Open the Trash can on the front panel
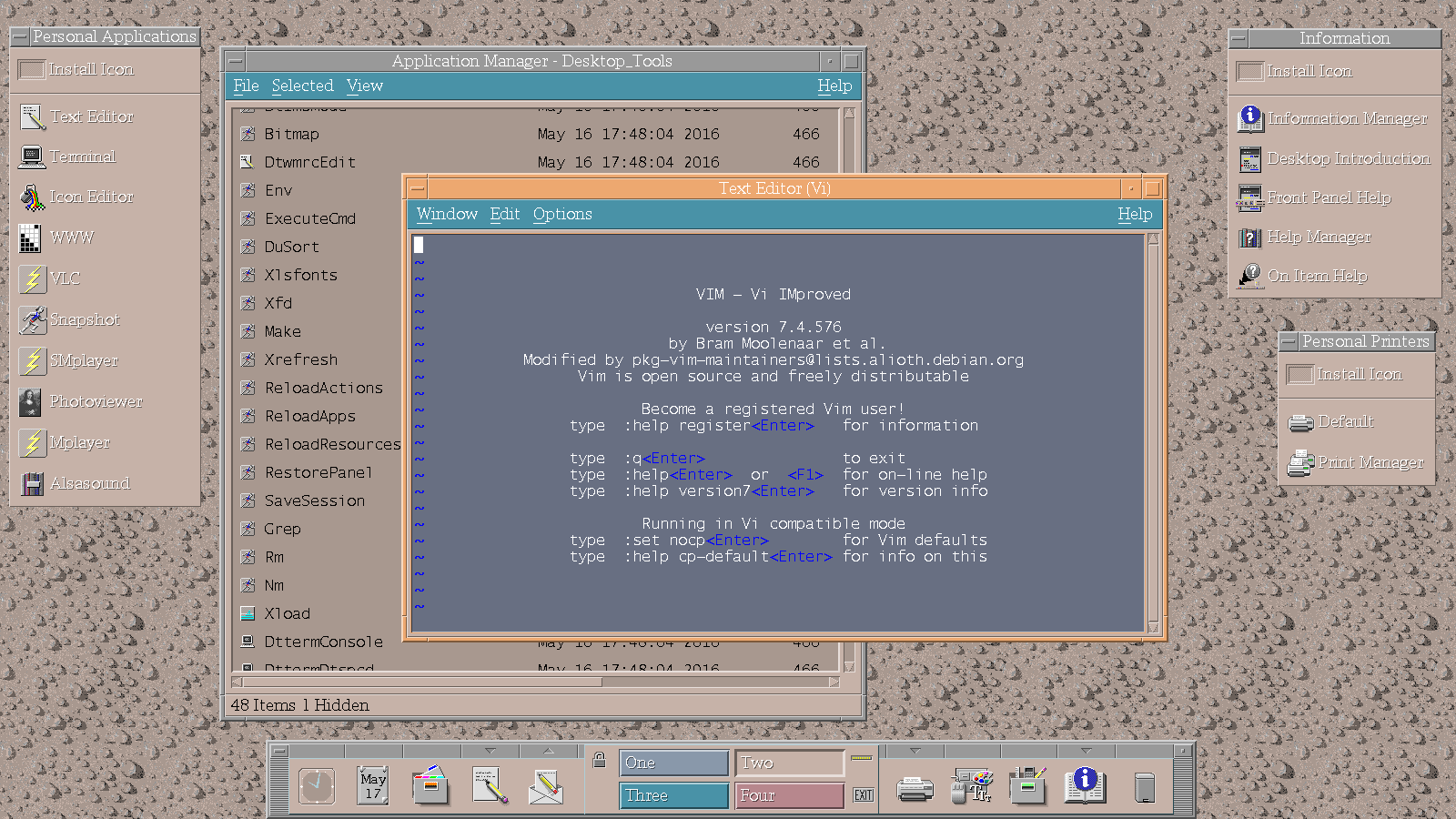Screen dimensions: 1456x819 pos(1145,787)
